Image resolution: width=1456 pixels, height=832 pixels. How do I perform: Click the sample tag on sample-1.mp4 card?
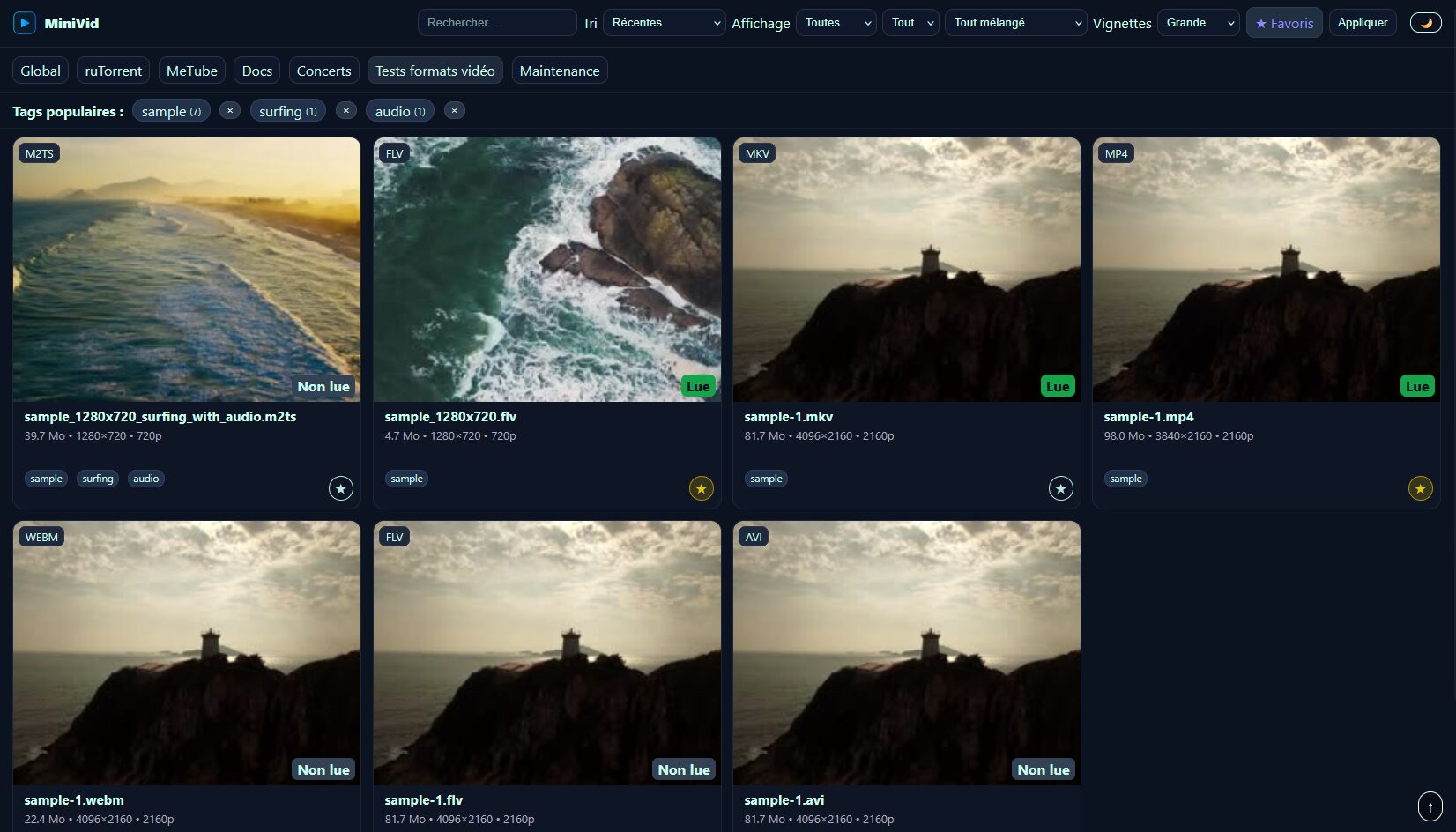1125,479
